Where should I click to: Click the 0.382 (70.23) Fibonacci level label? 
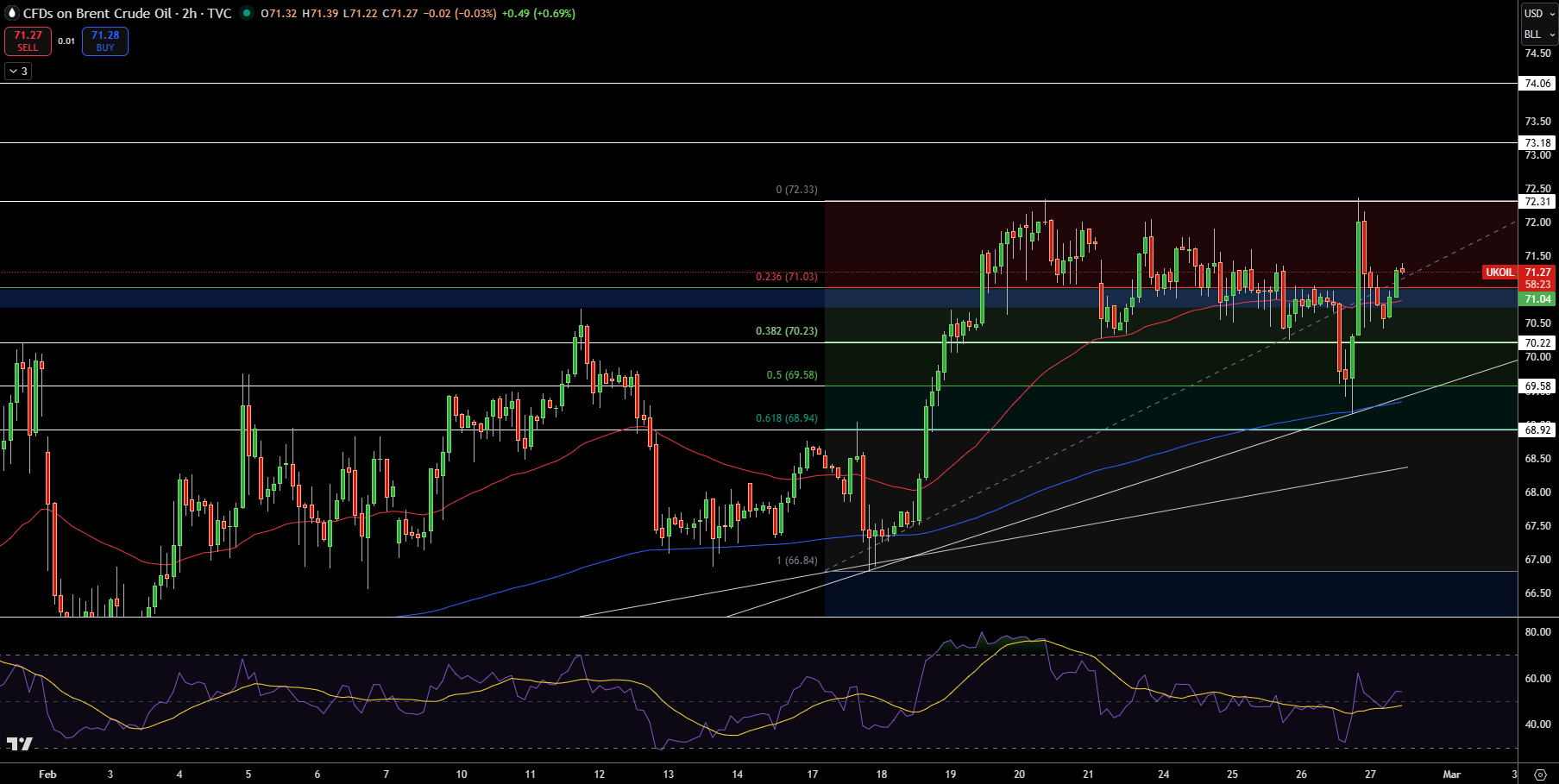pos(786,331)
